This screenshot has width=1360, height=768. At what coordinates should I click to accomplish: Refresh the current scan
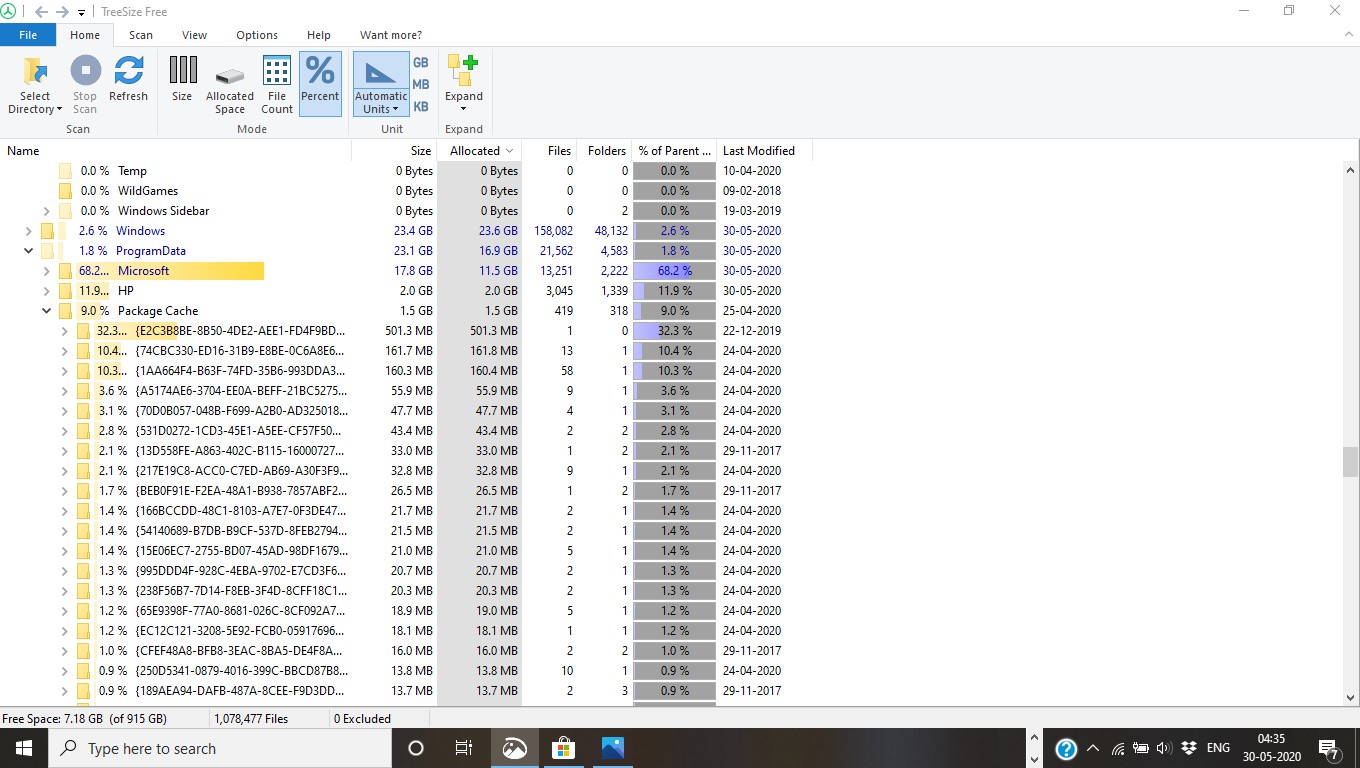pyautogui.click(x=128, y=79)
